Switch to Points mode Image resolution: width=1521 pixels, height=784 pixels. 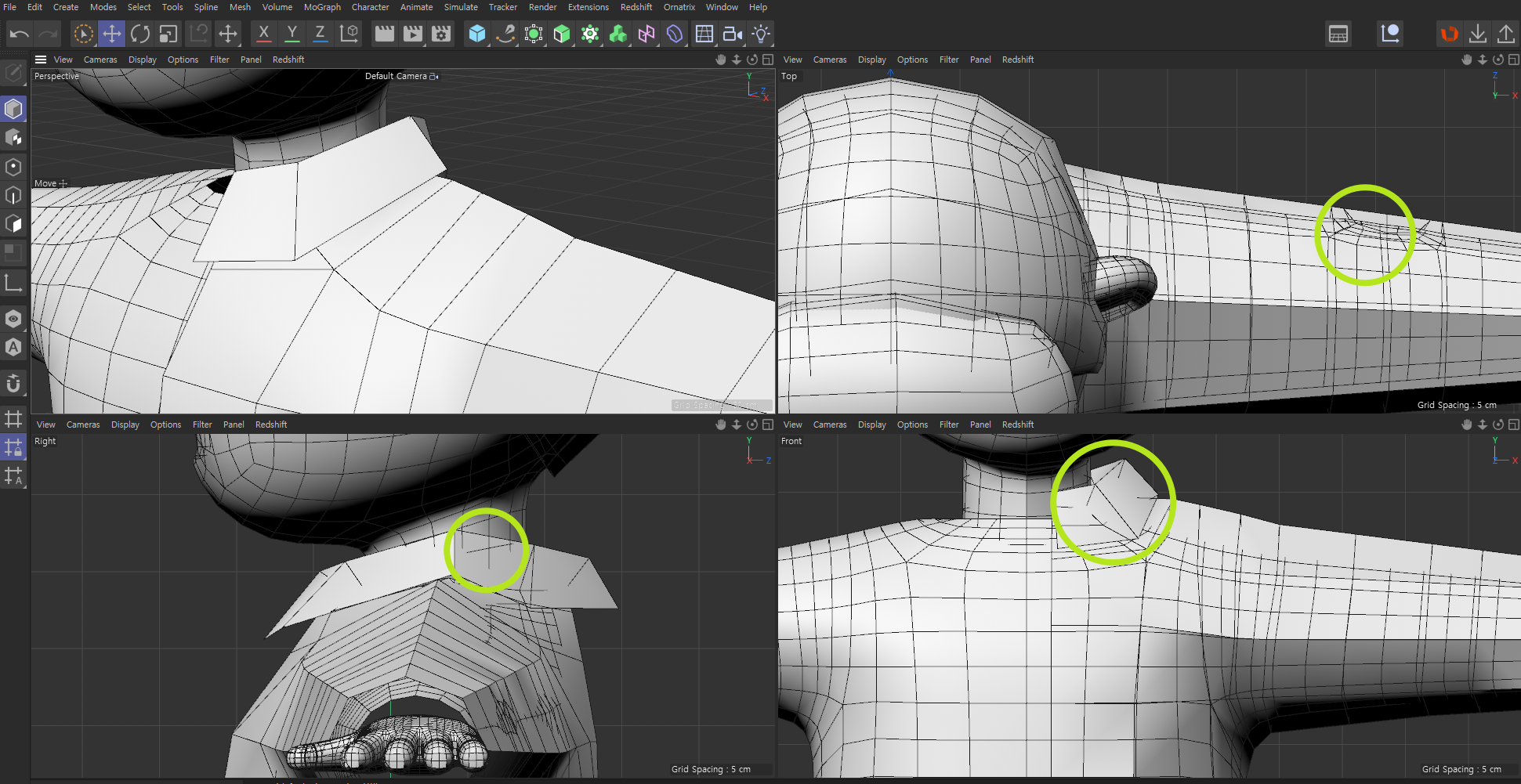click(13, 167)
